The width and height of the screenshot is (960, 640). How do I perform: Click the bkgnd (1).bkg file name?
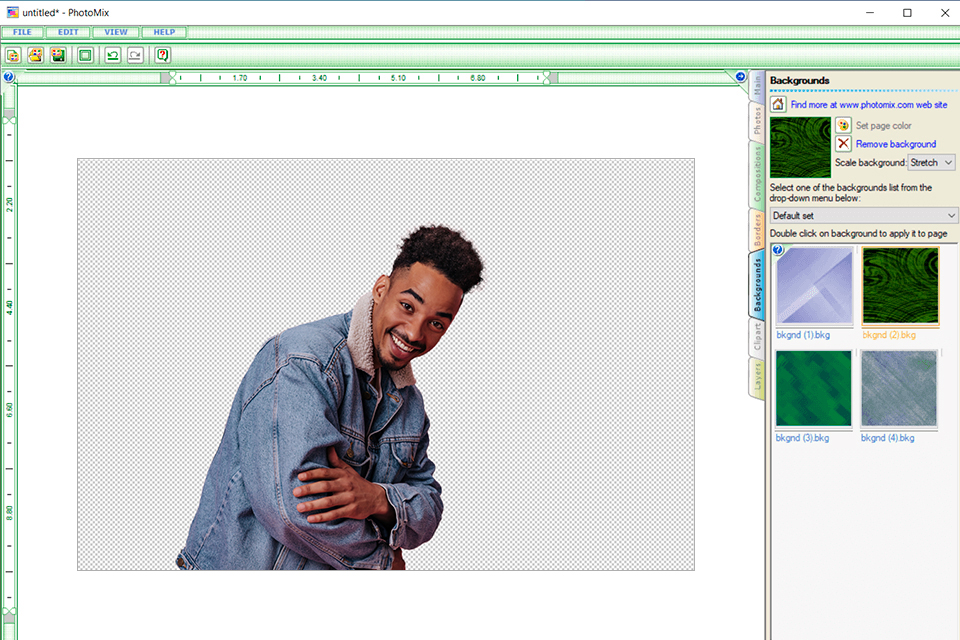click(803, 335)
